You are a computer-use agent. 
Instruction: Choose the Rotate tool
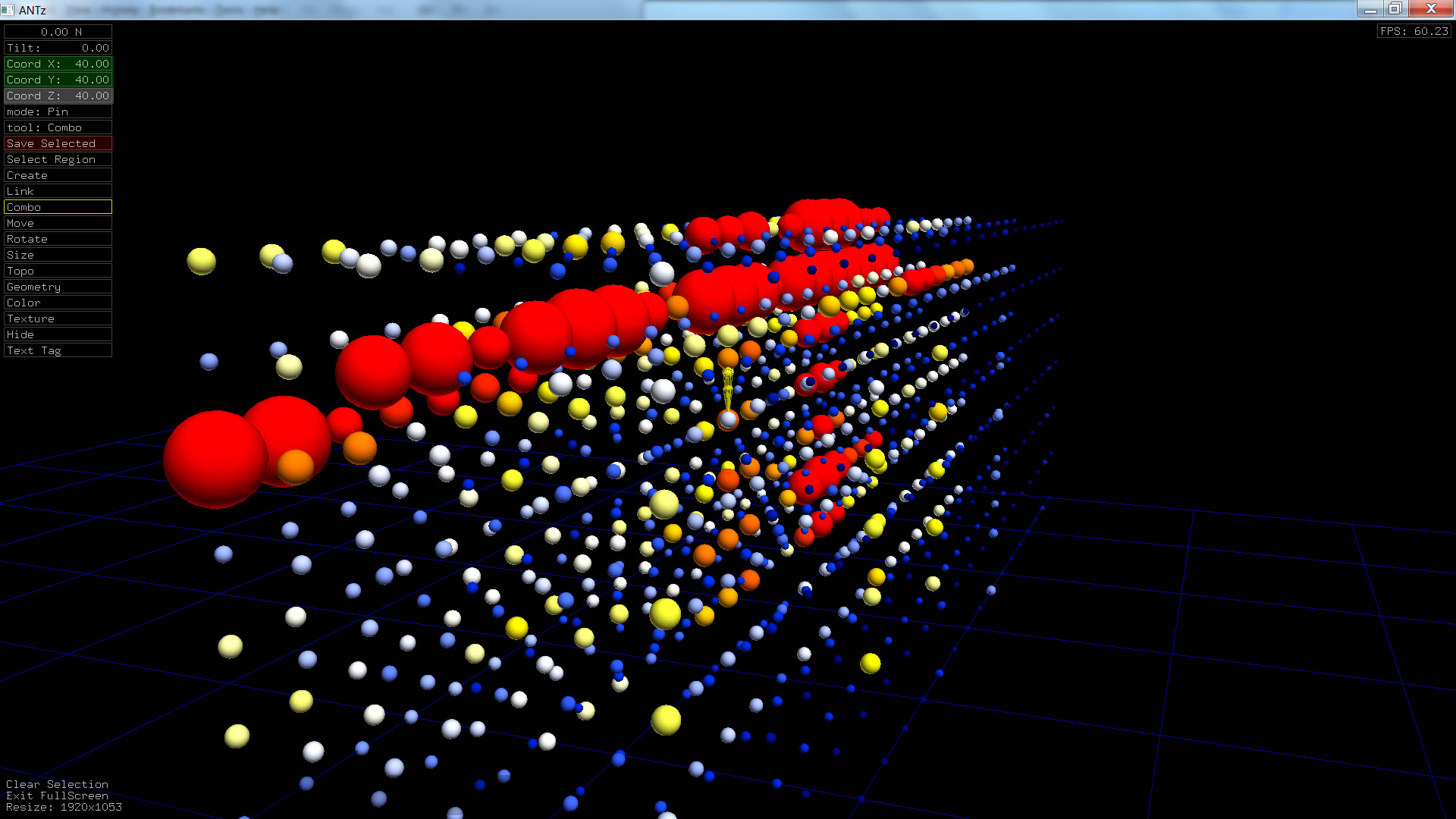pos(58,239)
